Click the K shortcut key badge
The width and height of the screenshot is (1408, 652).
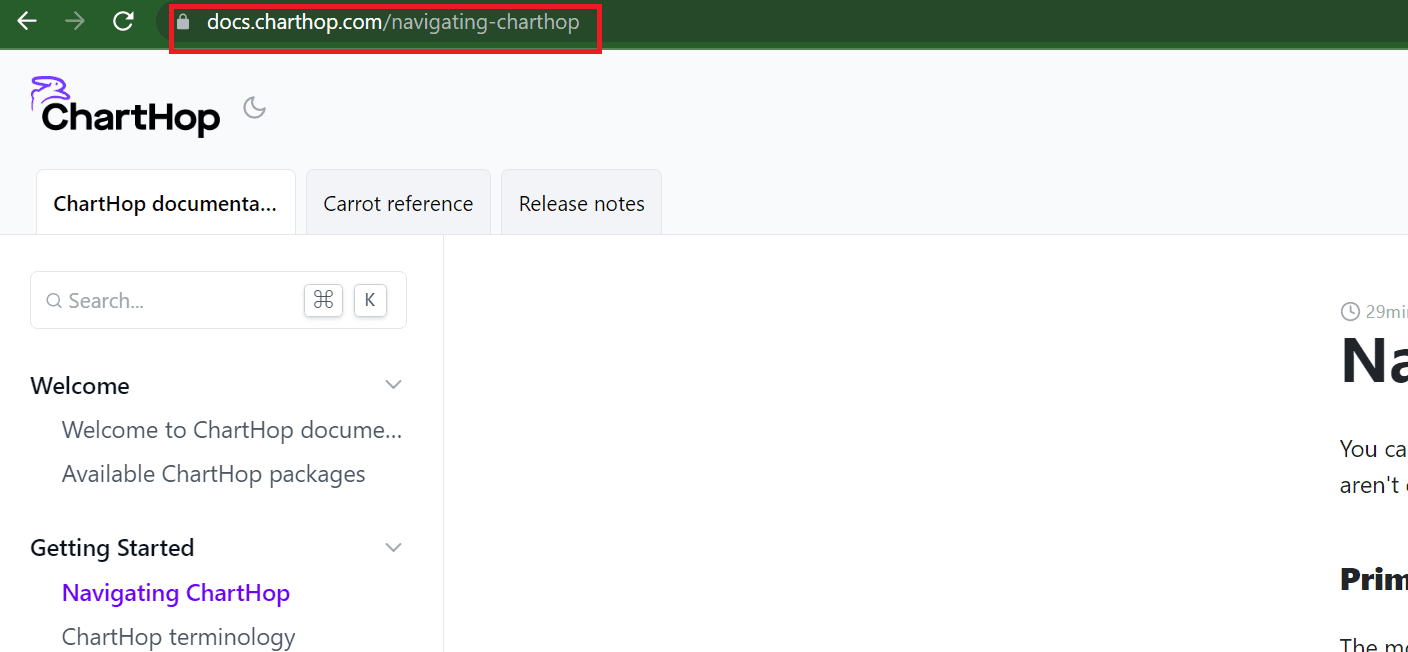click(x=370, y=300)
